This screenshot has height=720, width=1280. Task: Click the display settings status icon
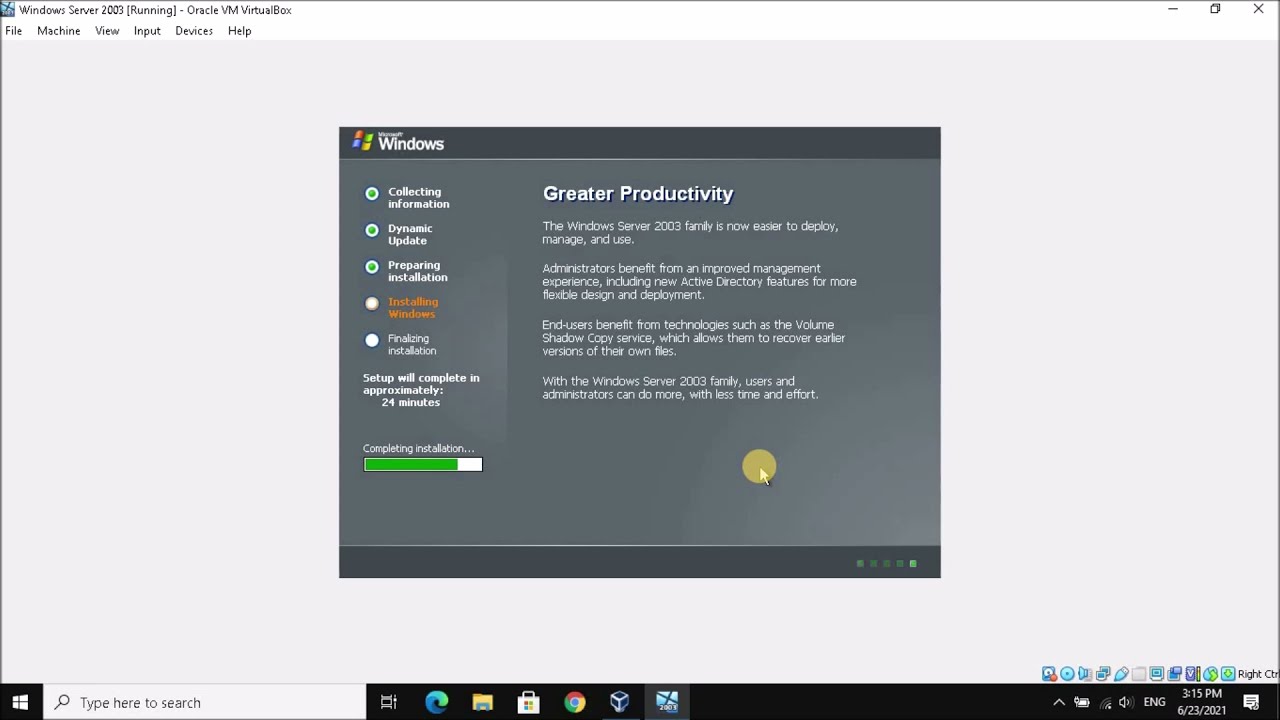point(1157,674)
